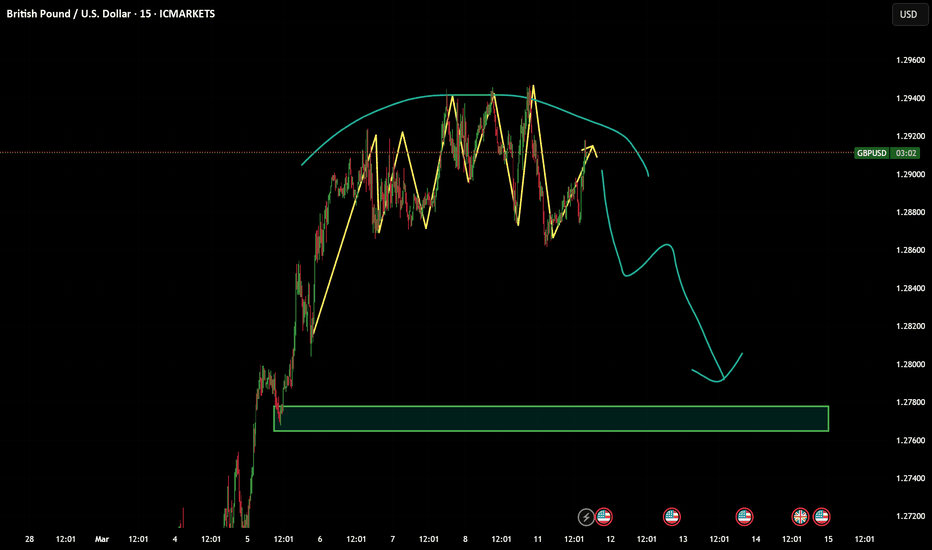932x550 pixels.
Task: Click date 14 on the time axis
Action: tap(755, 539)
